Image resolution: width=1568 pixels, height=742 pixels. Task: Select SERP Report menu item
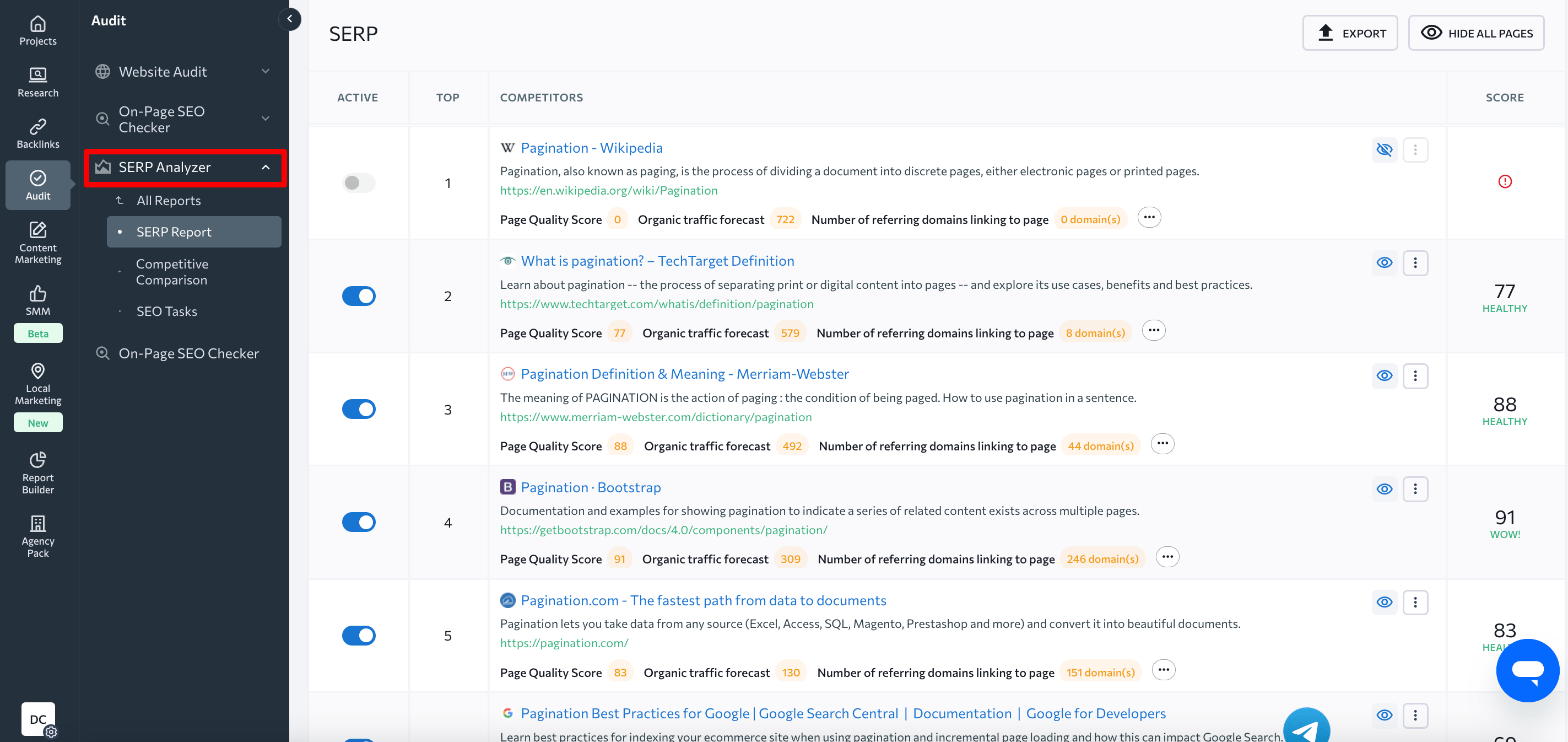pyautogui.click(x=194, y=232)
